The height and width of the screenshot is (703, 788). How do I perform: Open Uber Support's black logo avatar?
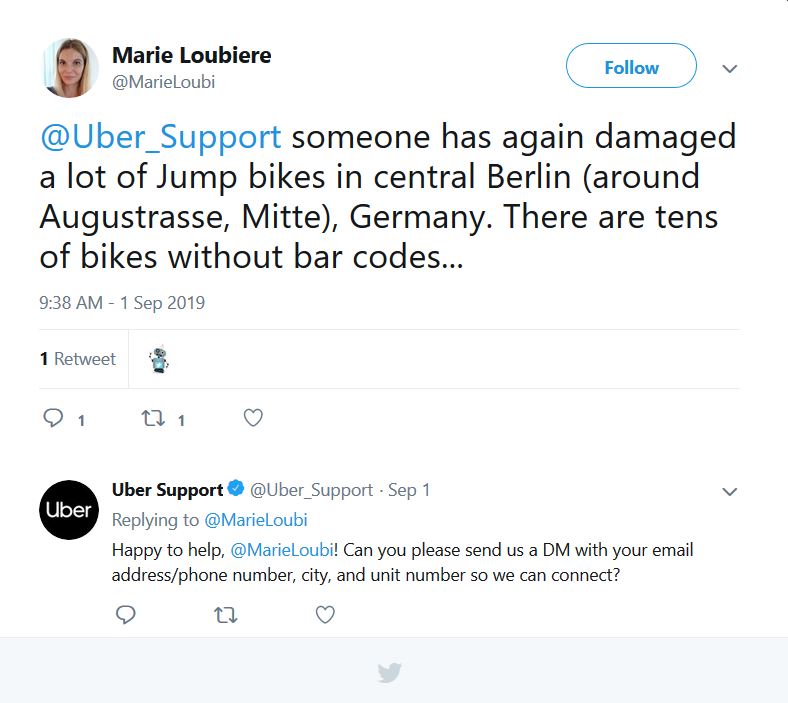coord(69,510)
